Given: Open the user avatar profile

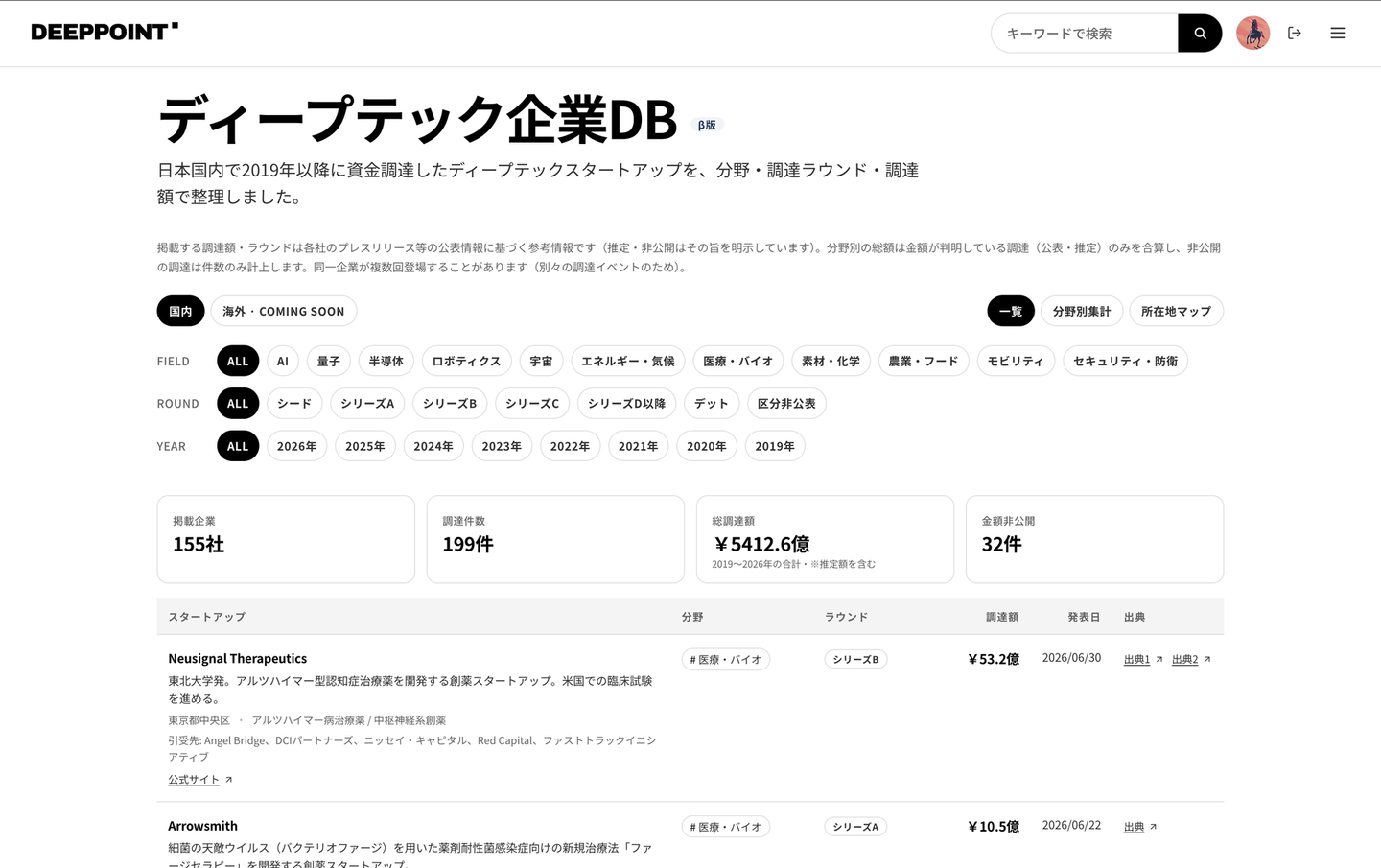Looking at the screenshot, I should 1252,33.
